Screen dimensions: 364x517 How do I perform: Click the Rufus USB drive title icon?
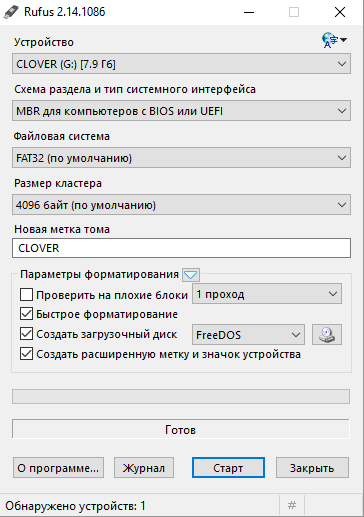11,12
